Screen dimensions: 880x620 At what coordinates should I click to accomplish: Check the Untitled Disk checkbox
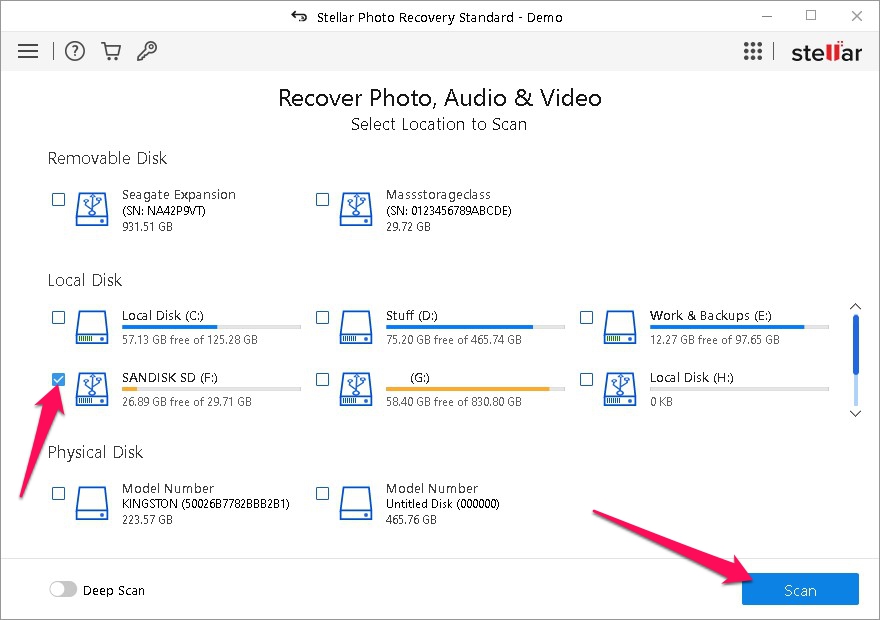tap(322, 493)
